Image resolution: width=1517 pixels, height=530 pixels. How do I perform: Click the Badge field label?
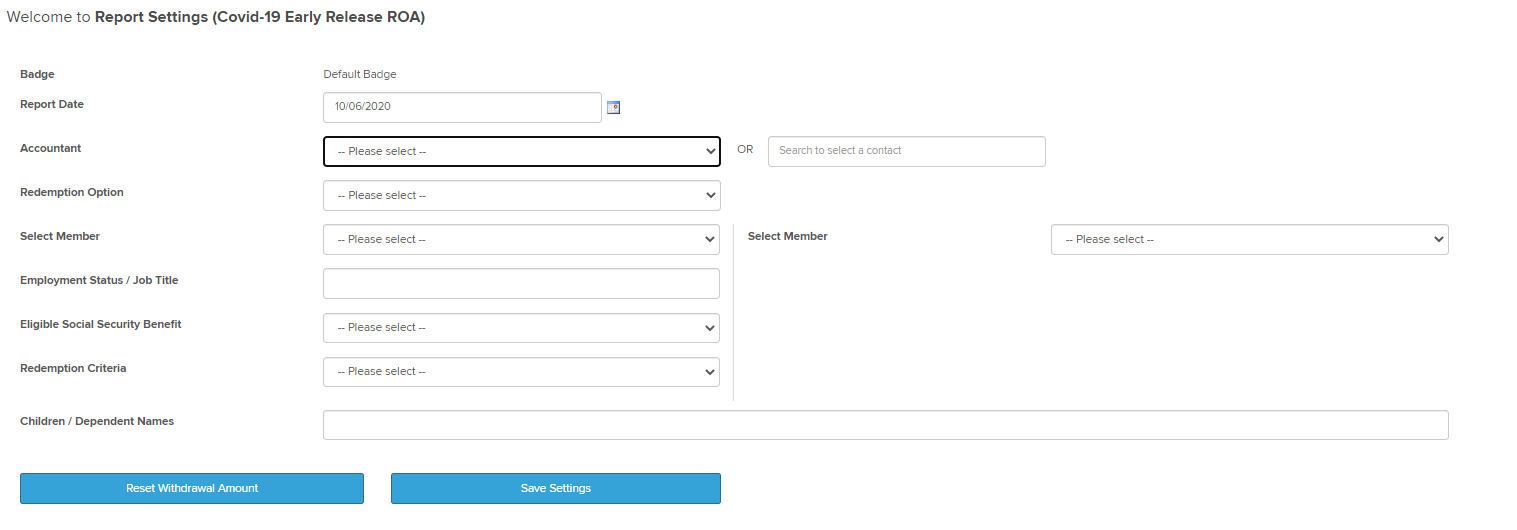pyautogui.click(x=37, y=74)
